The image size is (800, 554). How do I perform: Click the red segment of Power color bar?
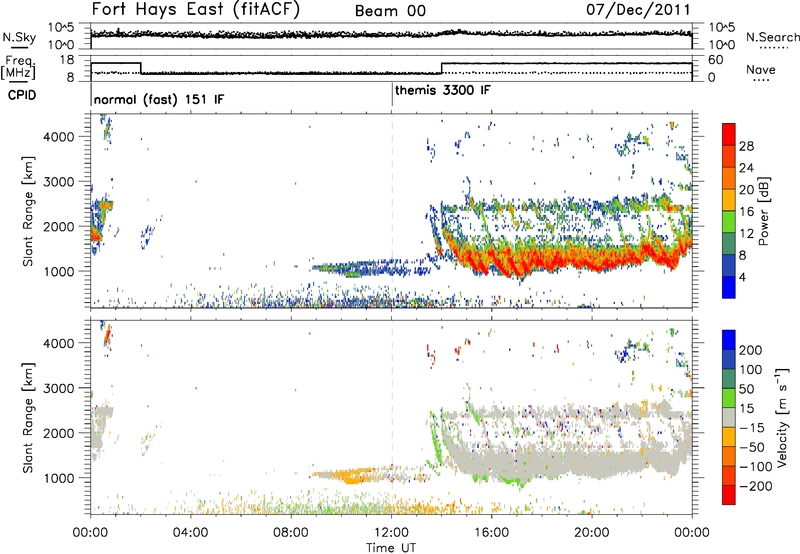(x=729, y=135)
